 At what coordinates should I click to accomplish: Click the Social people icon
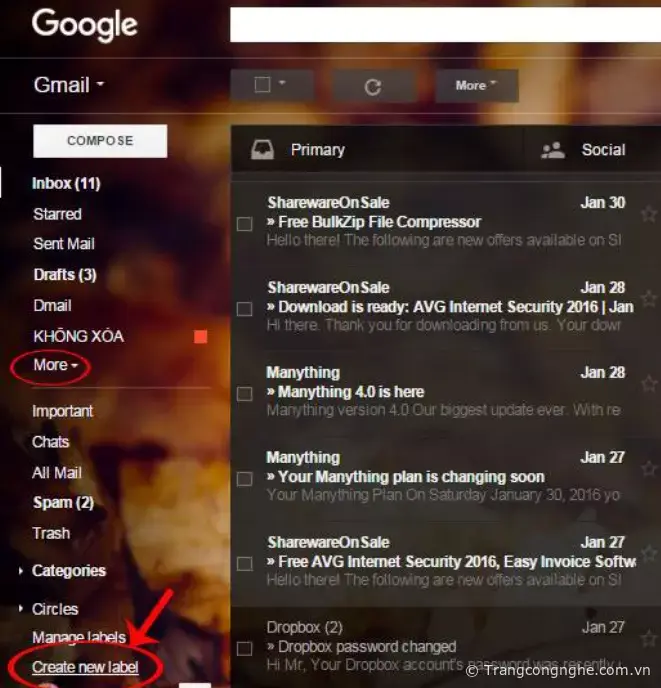point(552,150)
